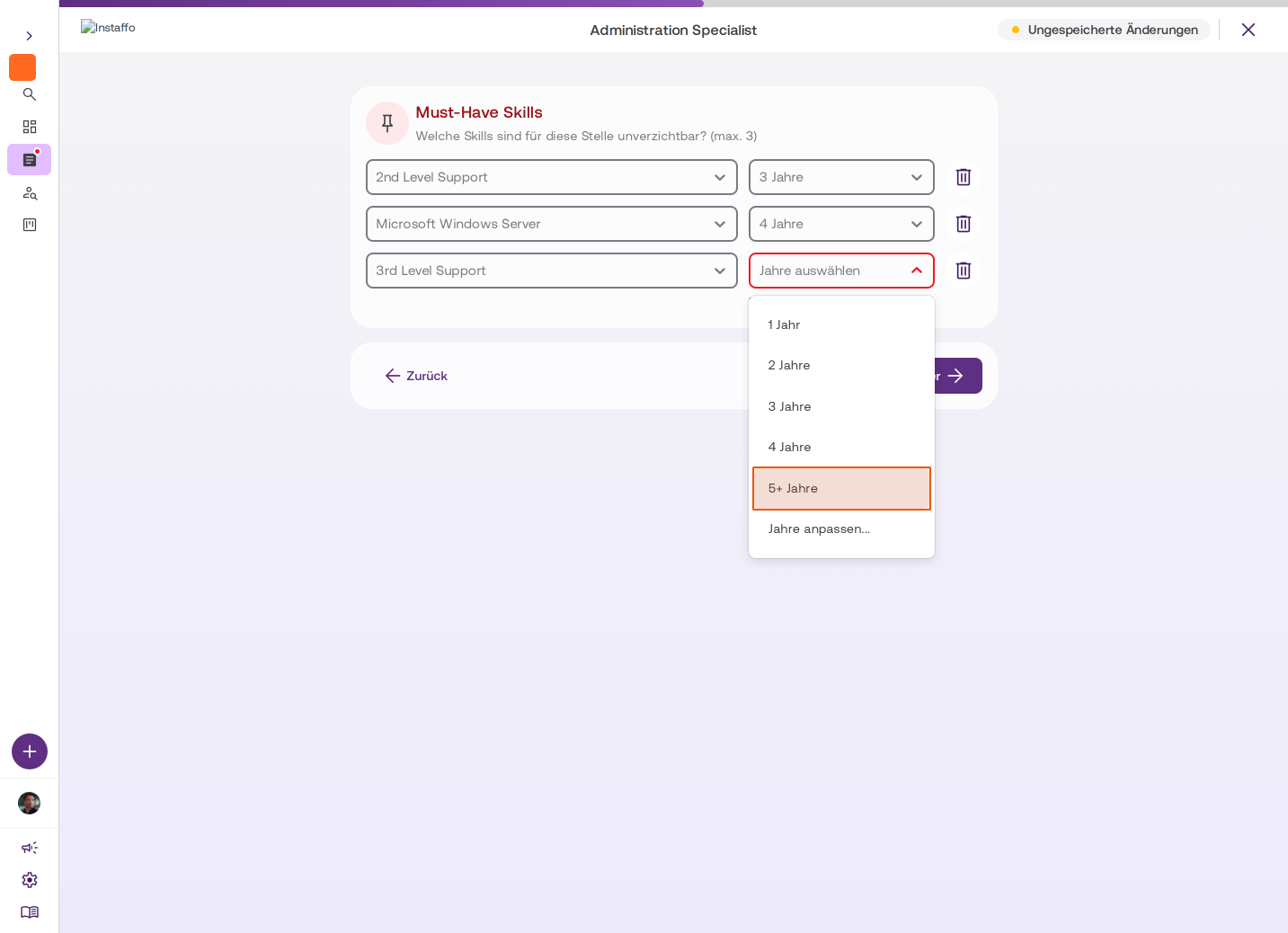Open the candidate search person icon
The width and height of the screenshot is (1288, 933).
30,192
